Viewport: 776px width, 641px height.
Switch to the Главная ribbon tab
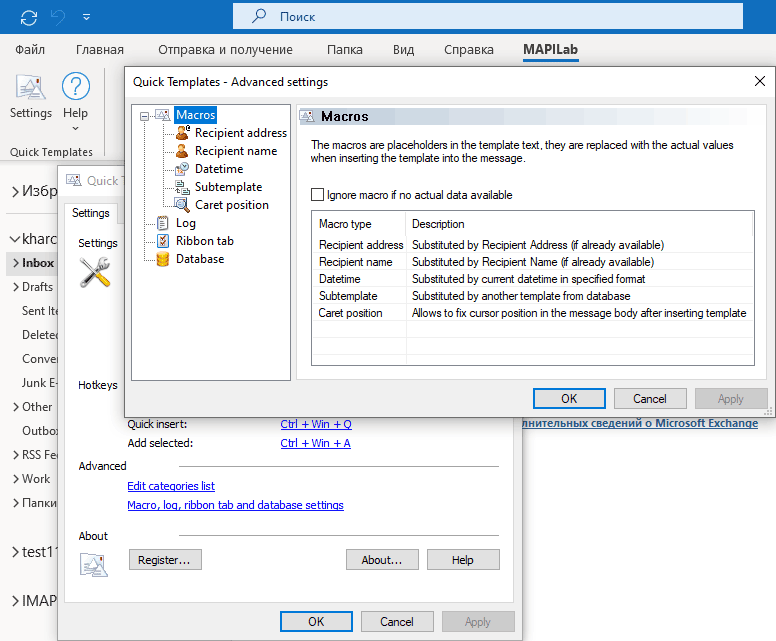pyautogui.click(x=100, y=50)
